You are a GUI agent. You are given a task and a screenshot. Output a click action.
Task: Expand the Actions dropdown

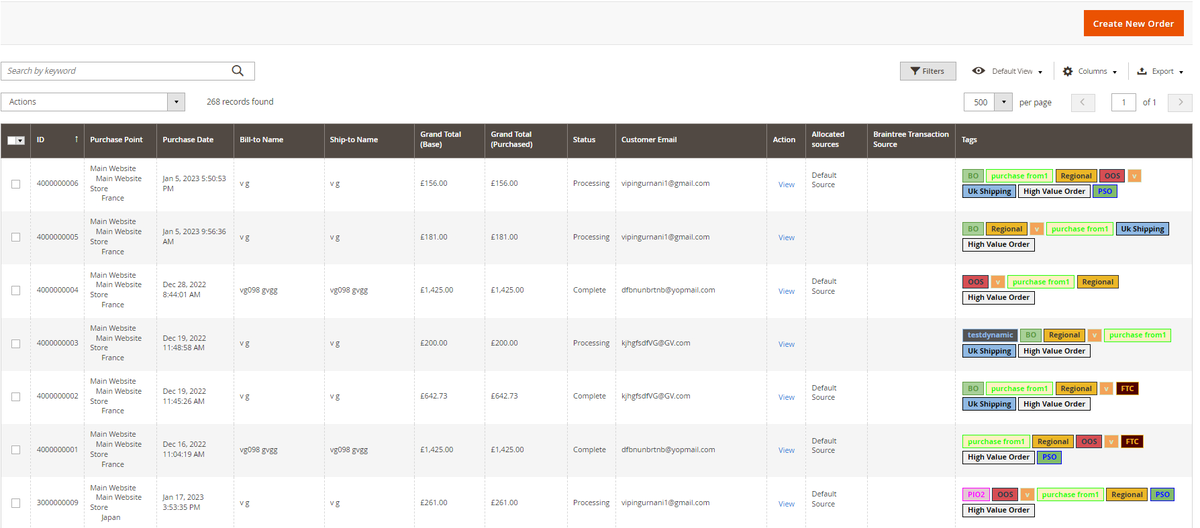coord(176,102)
